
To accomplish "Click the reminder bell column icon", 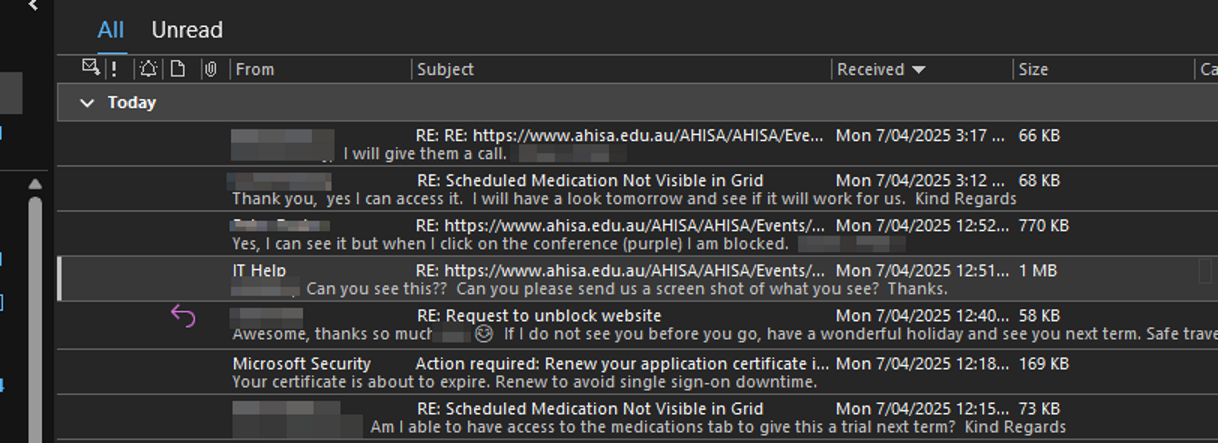I will coord(148,69).
